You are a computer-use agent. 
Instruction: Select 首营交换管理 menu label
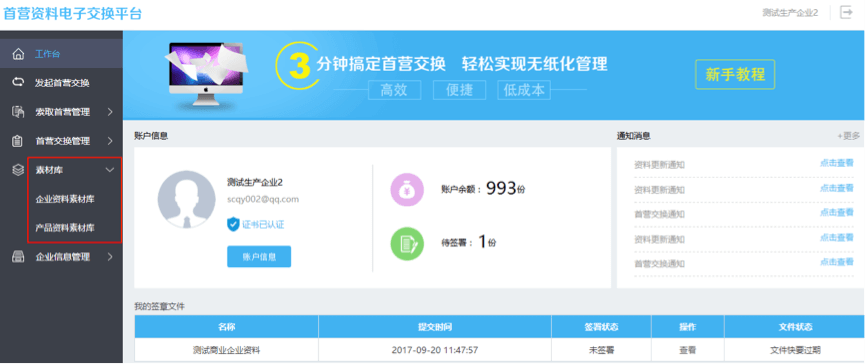[62, 141]
